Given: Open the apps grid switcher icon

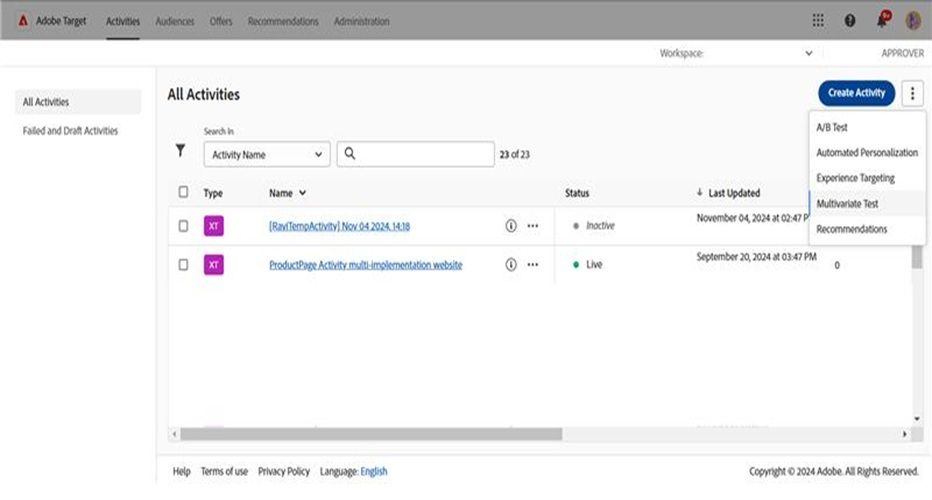Looking at the screenshot, I should (818, 21).
